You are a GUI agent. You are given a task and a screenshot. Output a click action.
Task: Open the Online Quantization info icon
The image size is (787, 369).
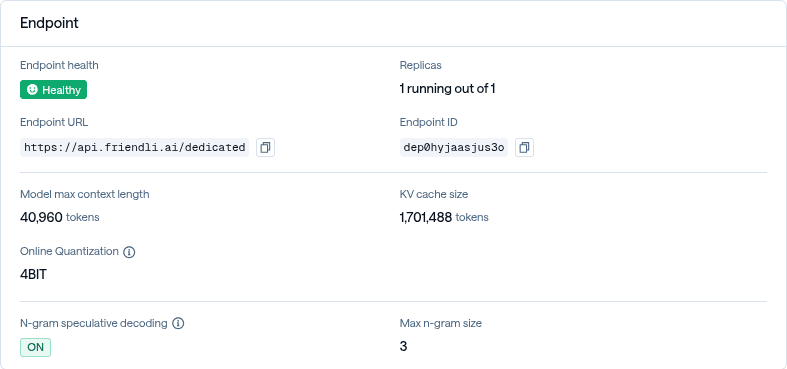129,252
